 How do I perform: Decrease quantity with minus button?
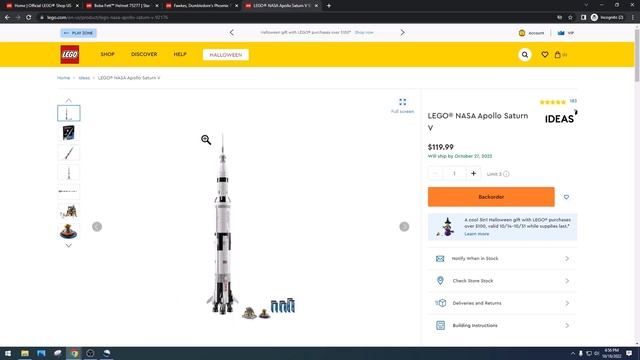pos(435,173)
